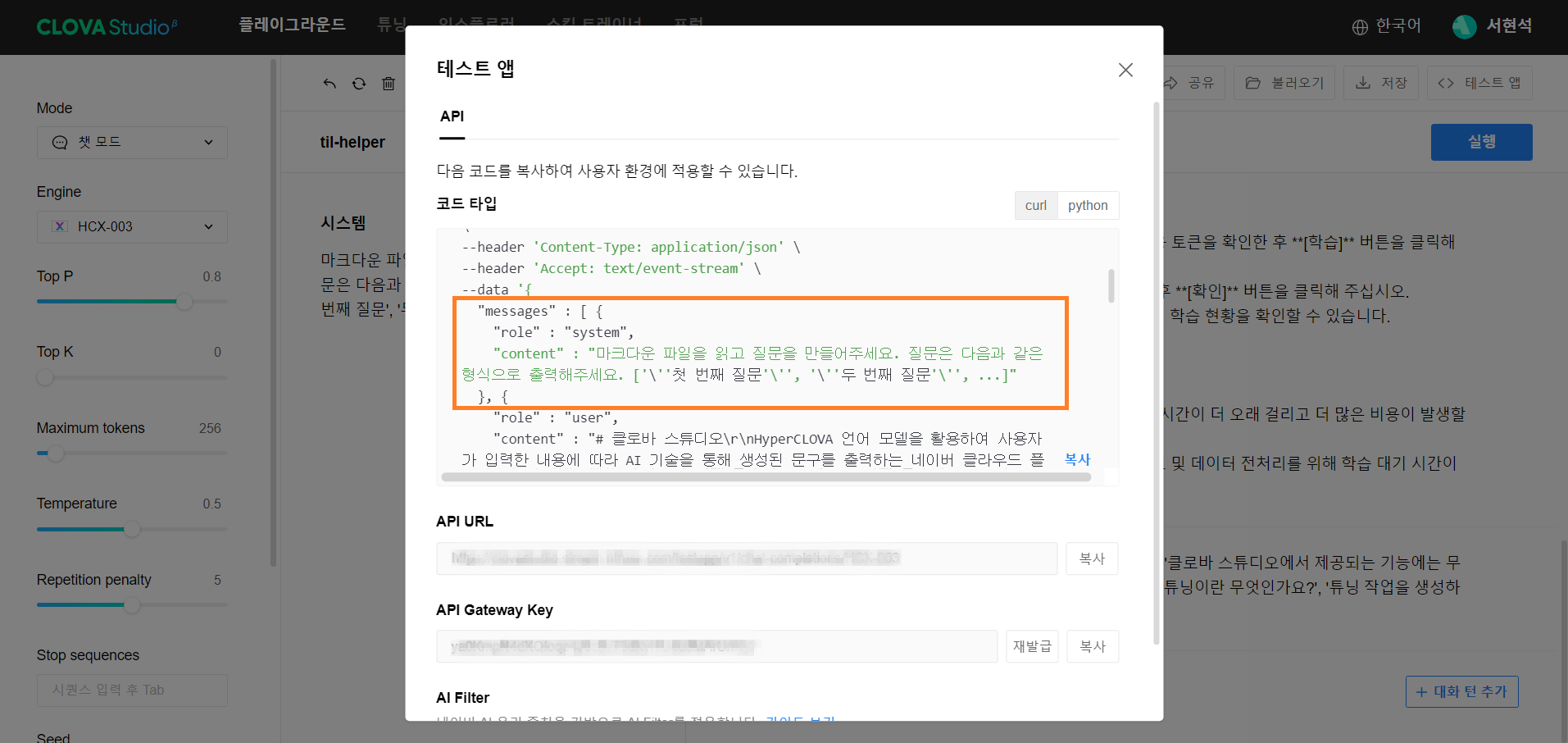Click the Maximum tokens value 256
The image size is (1568, 743).
(210, 428)
